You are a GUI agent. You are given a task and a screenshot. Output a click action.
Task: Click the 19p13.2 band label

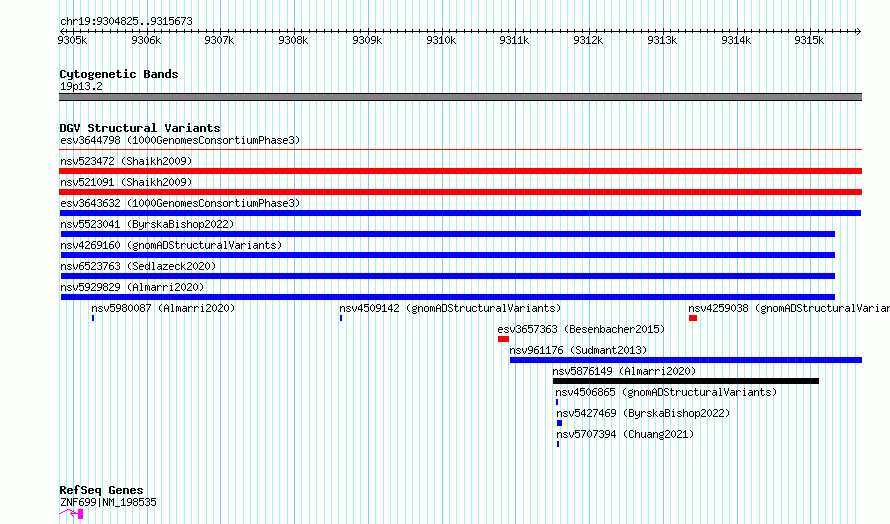(81, 86)
